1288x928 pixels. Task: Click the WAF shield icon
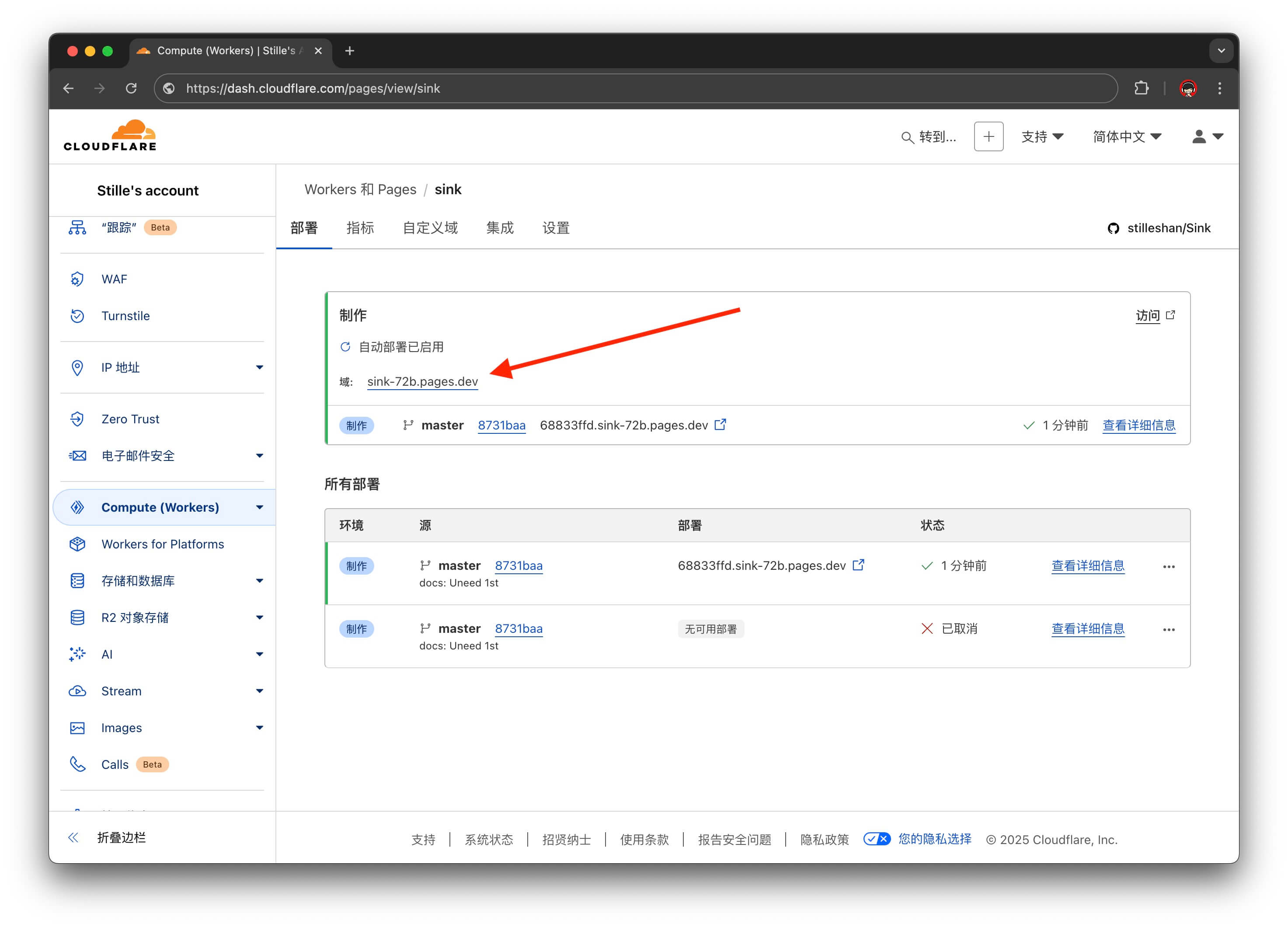(x=77, y=279)
